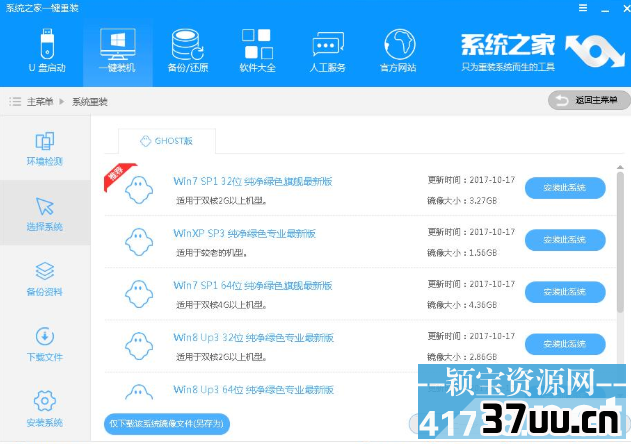Click the ghost icon for Win8 Up3 32位
Image resolution: width=631 pixels, height=444 pixels.
click(x=139, y=346)
